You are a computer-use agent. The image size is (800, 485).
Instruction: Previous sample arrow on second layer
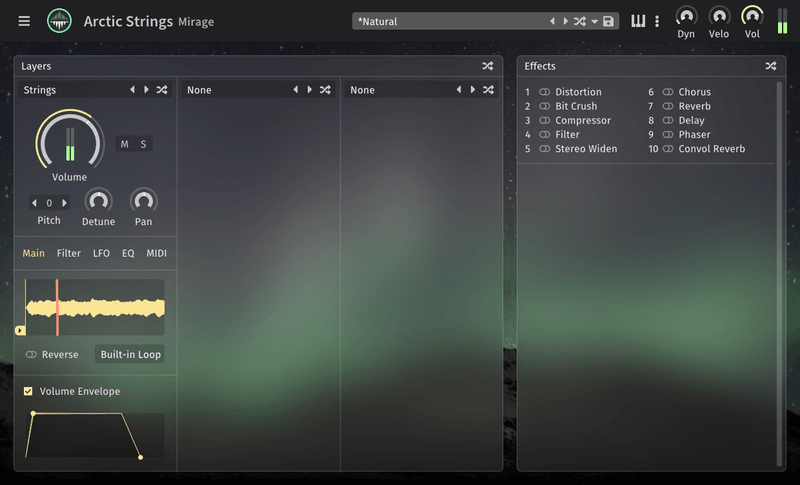296,90
